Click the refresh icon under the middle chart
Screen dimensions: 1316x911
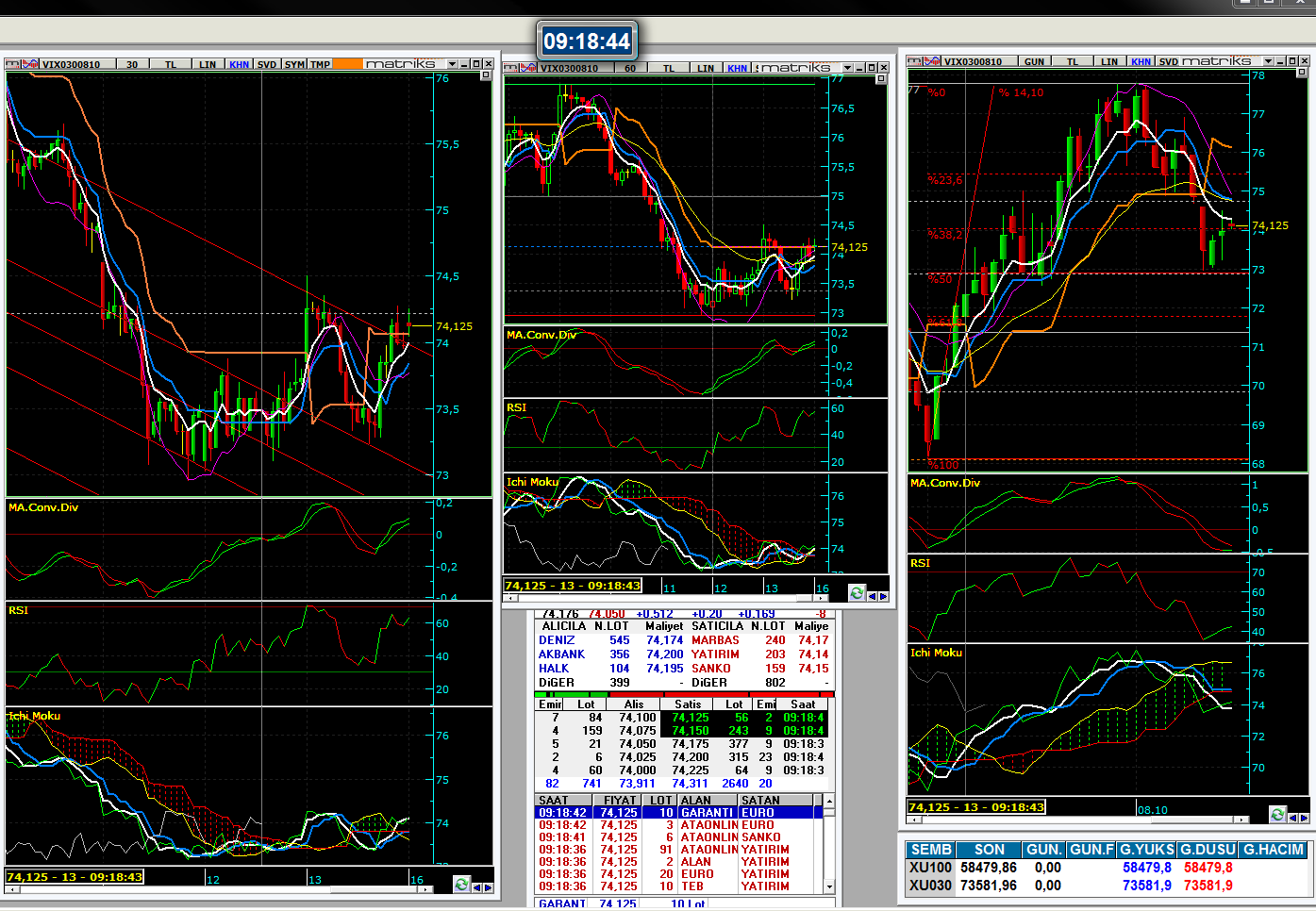click(x=856, y=593)
